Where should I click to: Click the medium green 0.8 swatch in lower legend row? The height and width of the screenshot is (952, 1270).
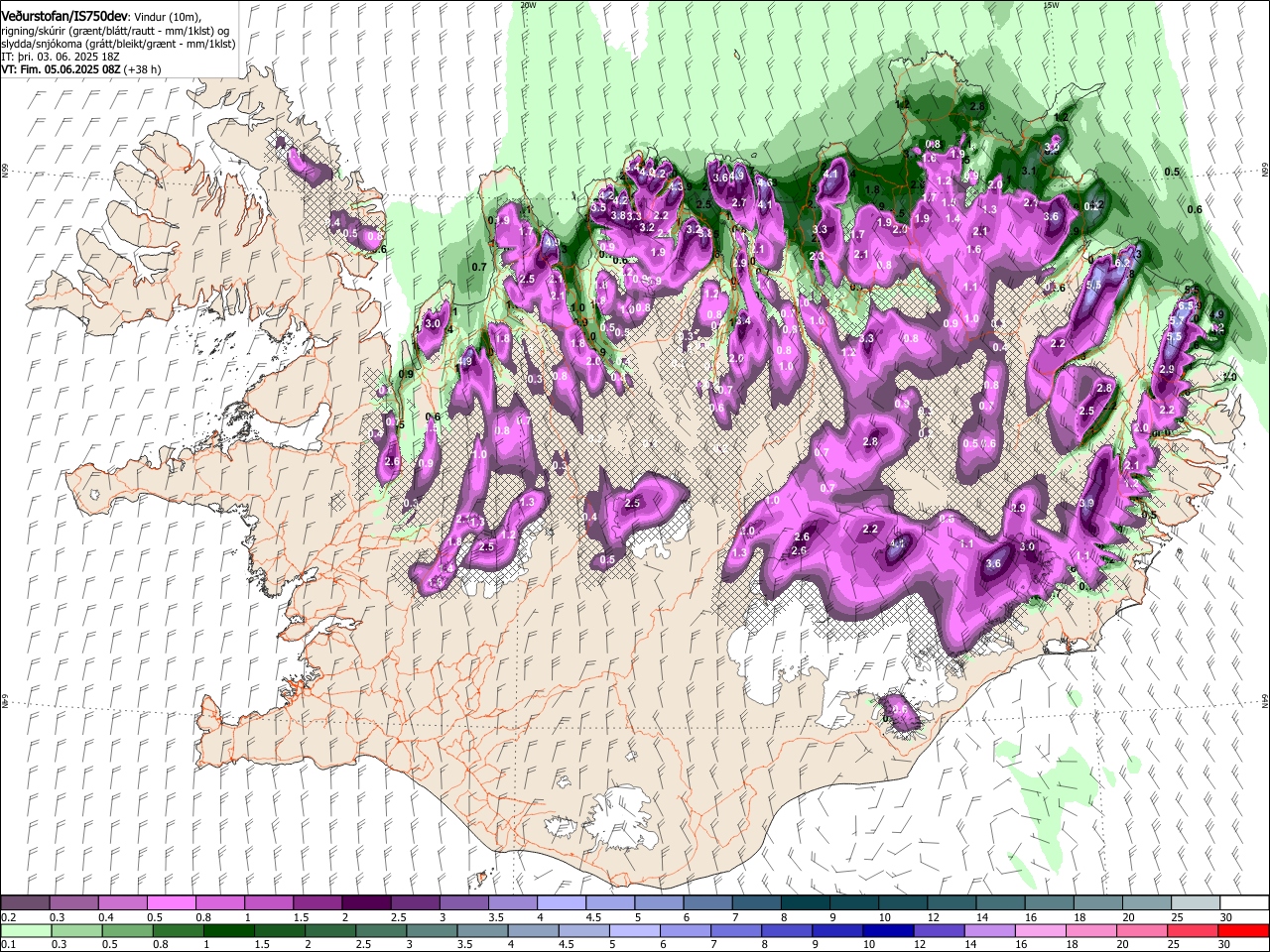pyautogui.click(x=178, y=930)
